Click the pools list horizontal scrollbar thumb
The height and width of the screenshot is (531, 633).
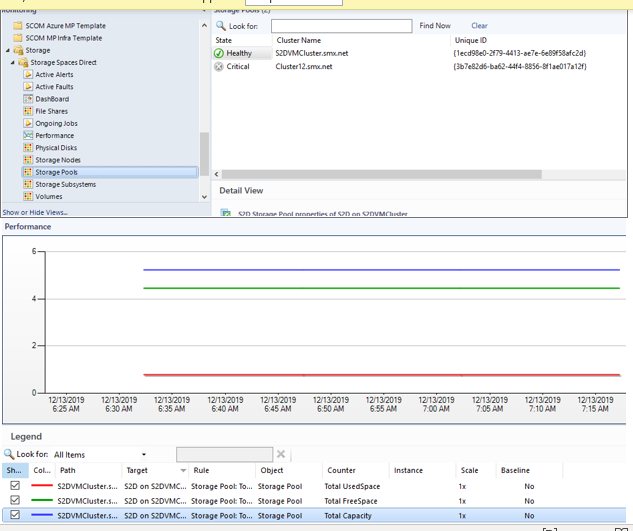pyautogui.click(x=381, y=174)
